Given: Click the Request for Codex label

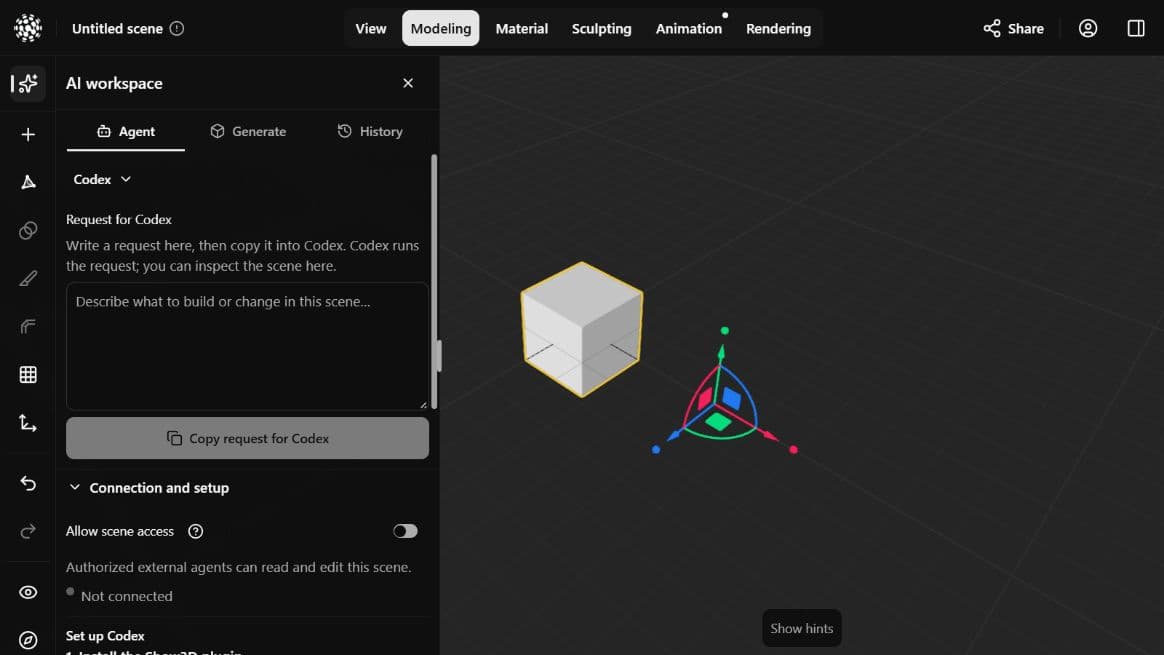Looking at the screenshot, I should pos(119,220).
